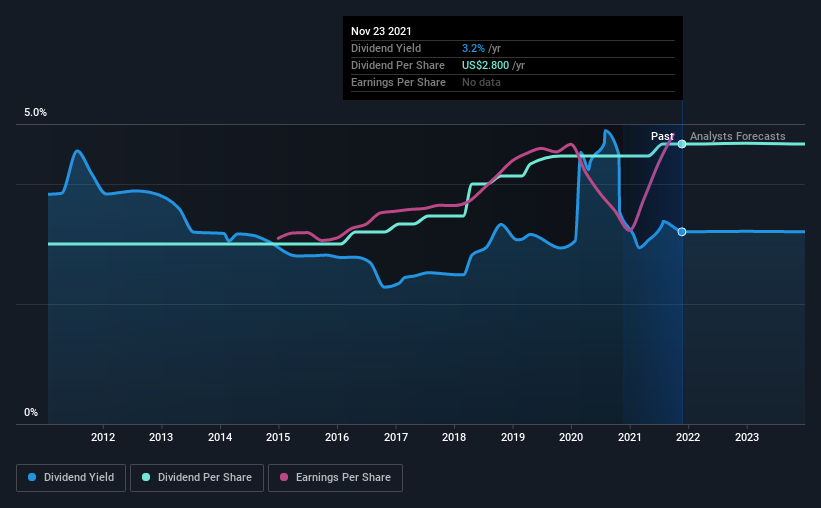The height and width of the screenshot is (508, 821).
Task: Click the teal Dividend Per Share legend dot
Action: [x=146, y=477]
